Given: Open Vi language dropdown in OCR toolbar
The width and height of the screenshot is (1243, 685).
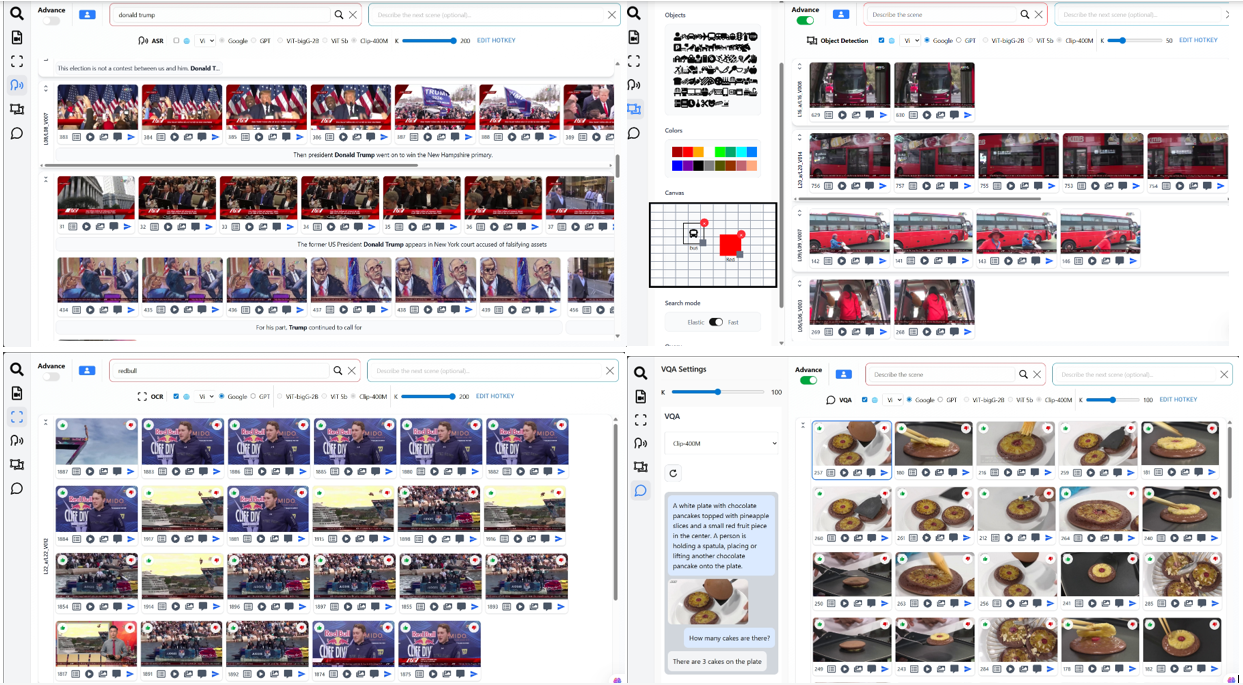Looking at the screenshot, I should (x=206, y=397).
